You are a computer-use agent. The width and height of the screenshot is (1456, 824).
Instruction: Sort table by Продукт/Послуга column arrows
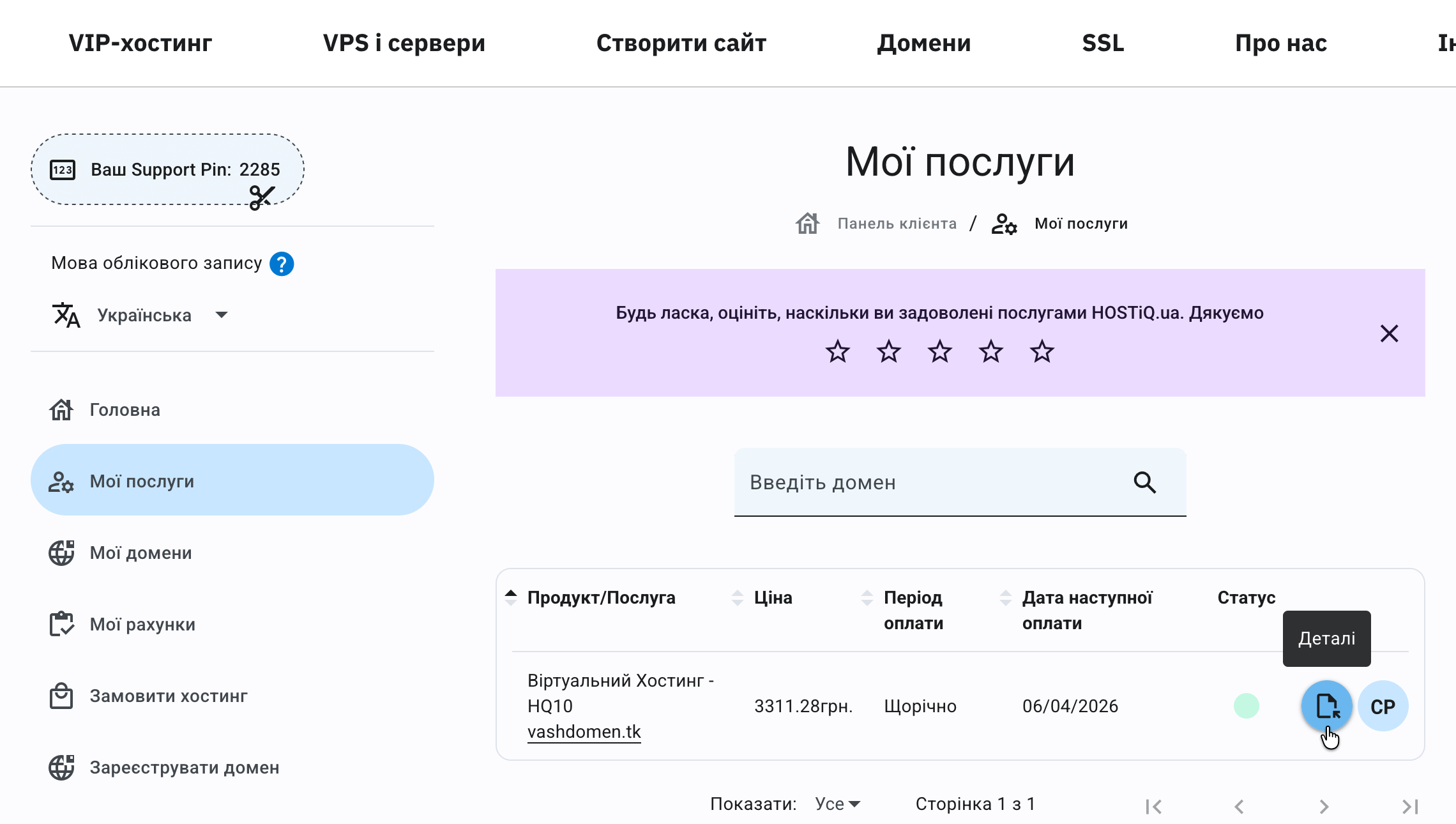coord(511,597)
